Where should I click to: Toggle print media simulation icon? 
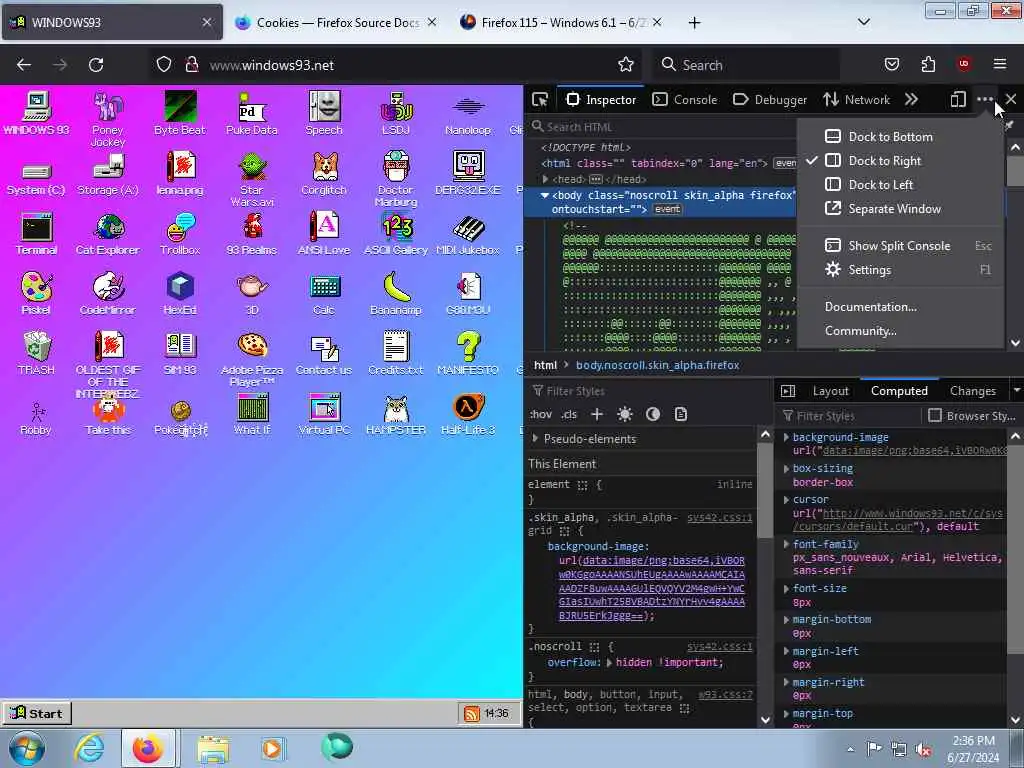[680, 414]
